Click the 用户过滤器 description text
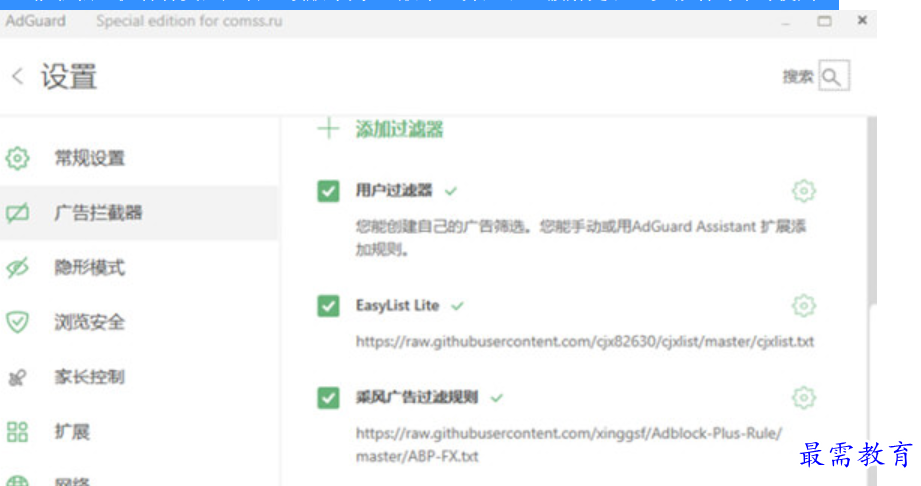 (x=580, y=238)
